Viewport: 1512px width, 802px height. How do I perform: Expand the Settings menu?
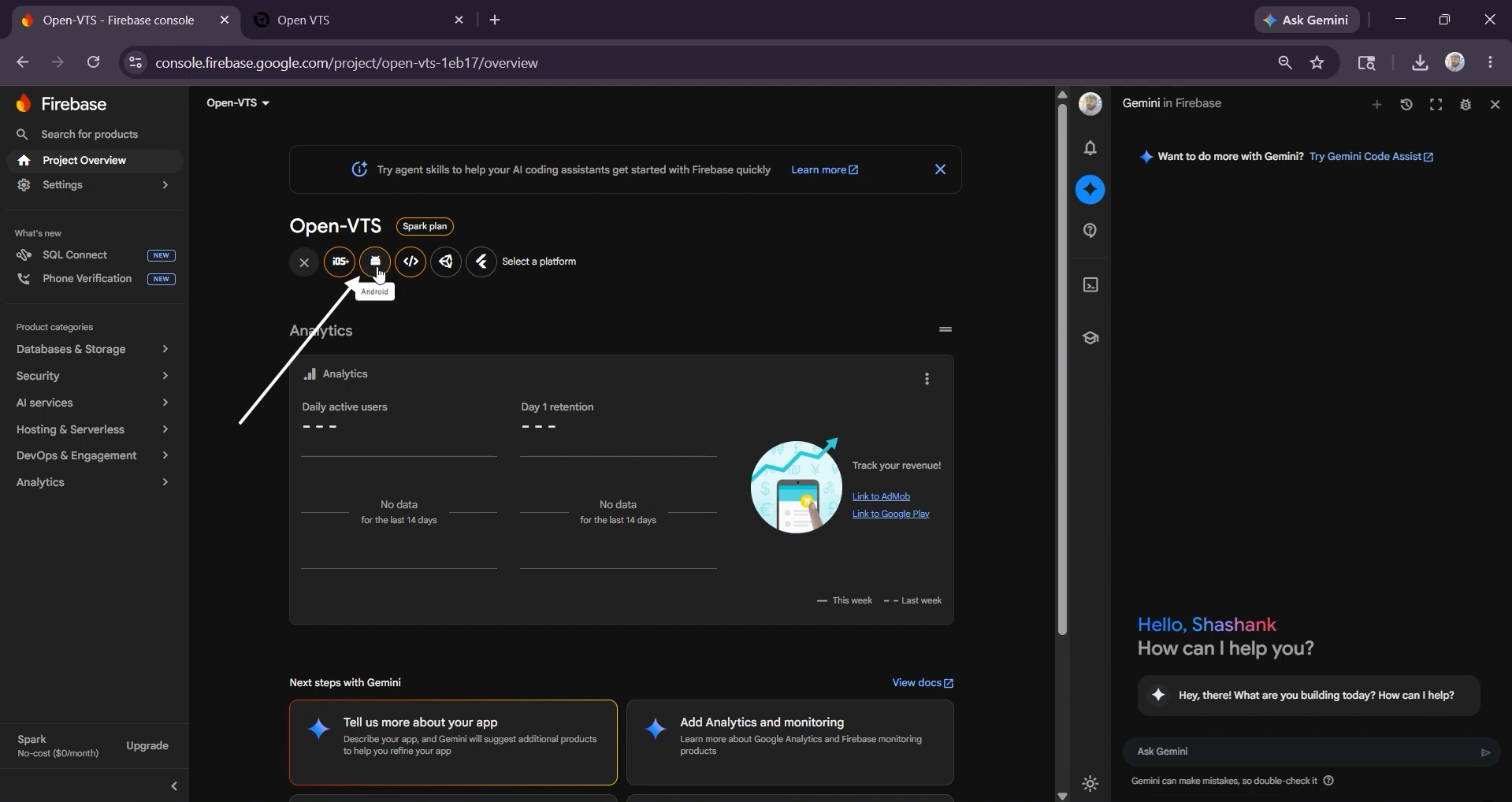tap(95, 185)
